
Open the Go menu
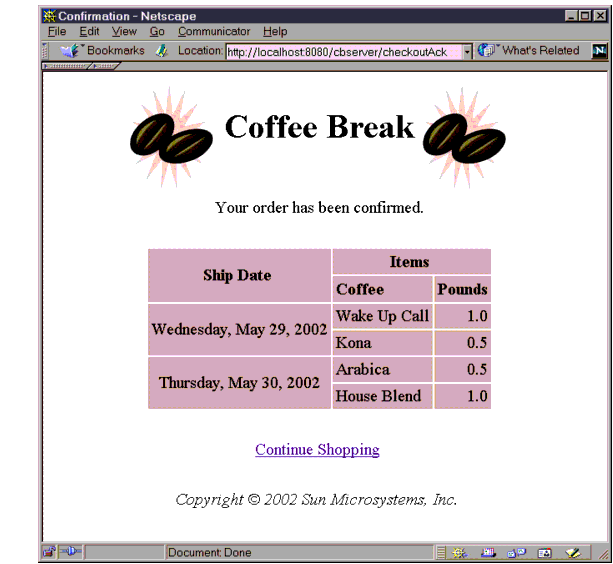point(157,31)
